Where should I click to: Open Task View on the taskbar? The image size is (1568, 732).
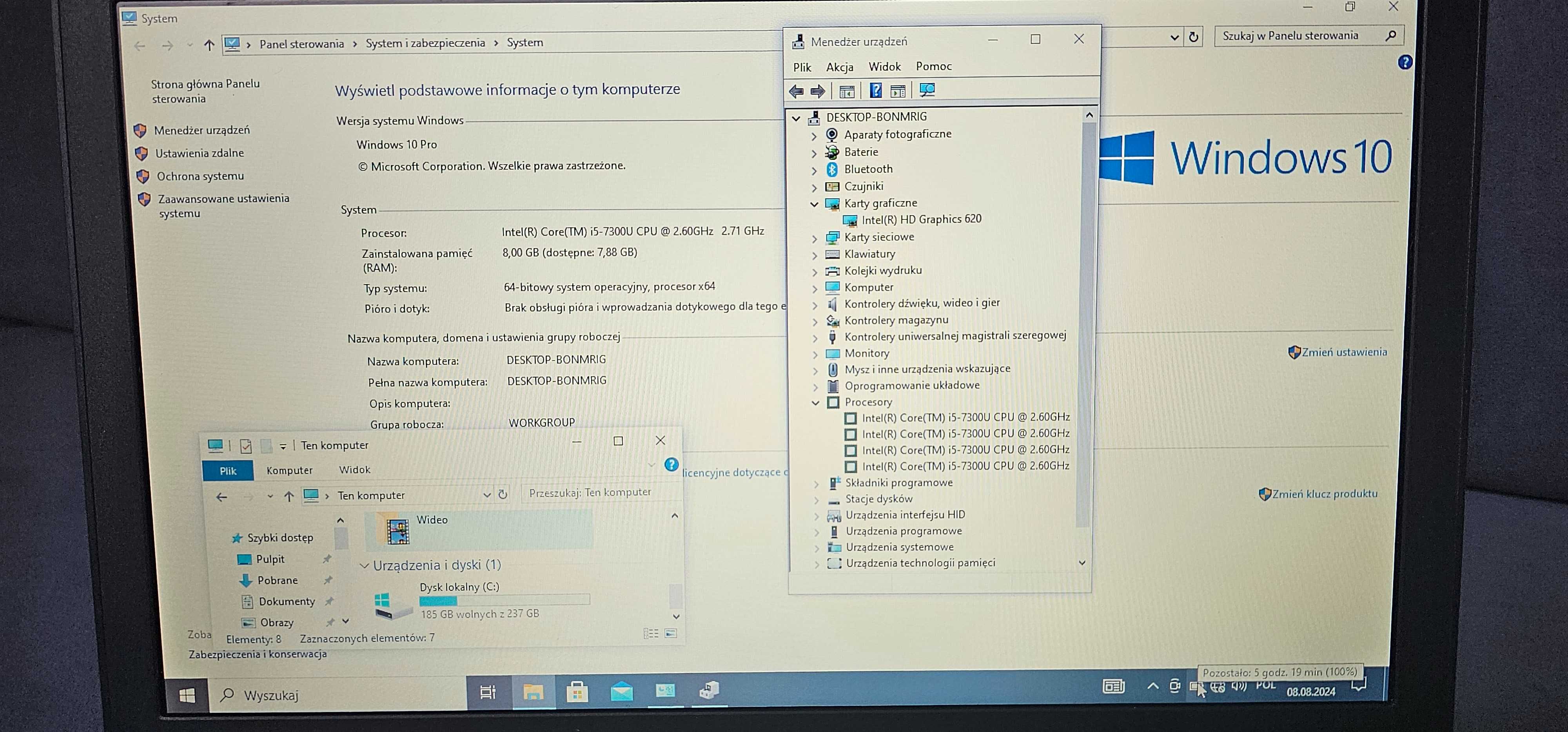click(x=488, y=692)
